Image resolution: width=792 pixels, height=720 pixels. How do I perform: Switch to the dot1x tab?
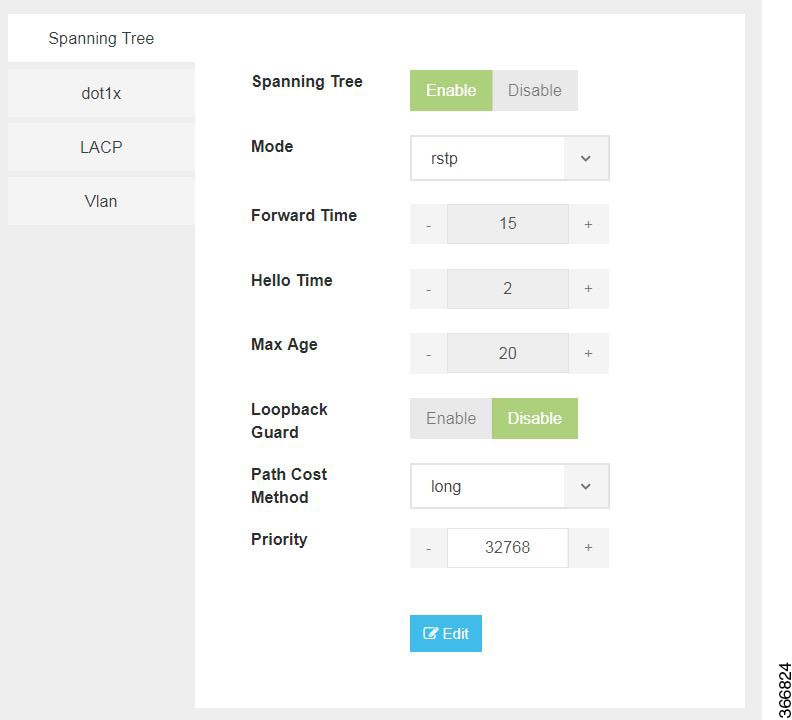101,93
